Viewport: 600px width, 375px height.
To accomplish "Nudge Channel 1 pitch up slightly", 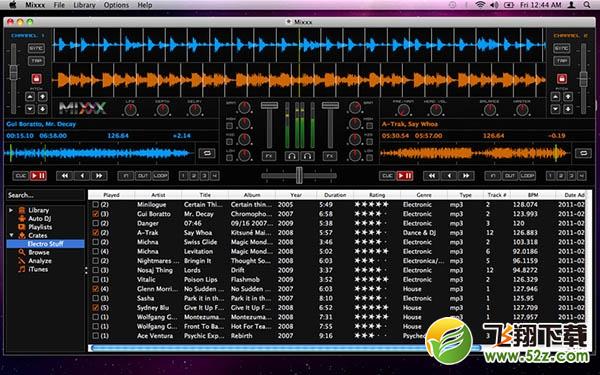I will tap(30, 96).
